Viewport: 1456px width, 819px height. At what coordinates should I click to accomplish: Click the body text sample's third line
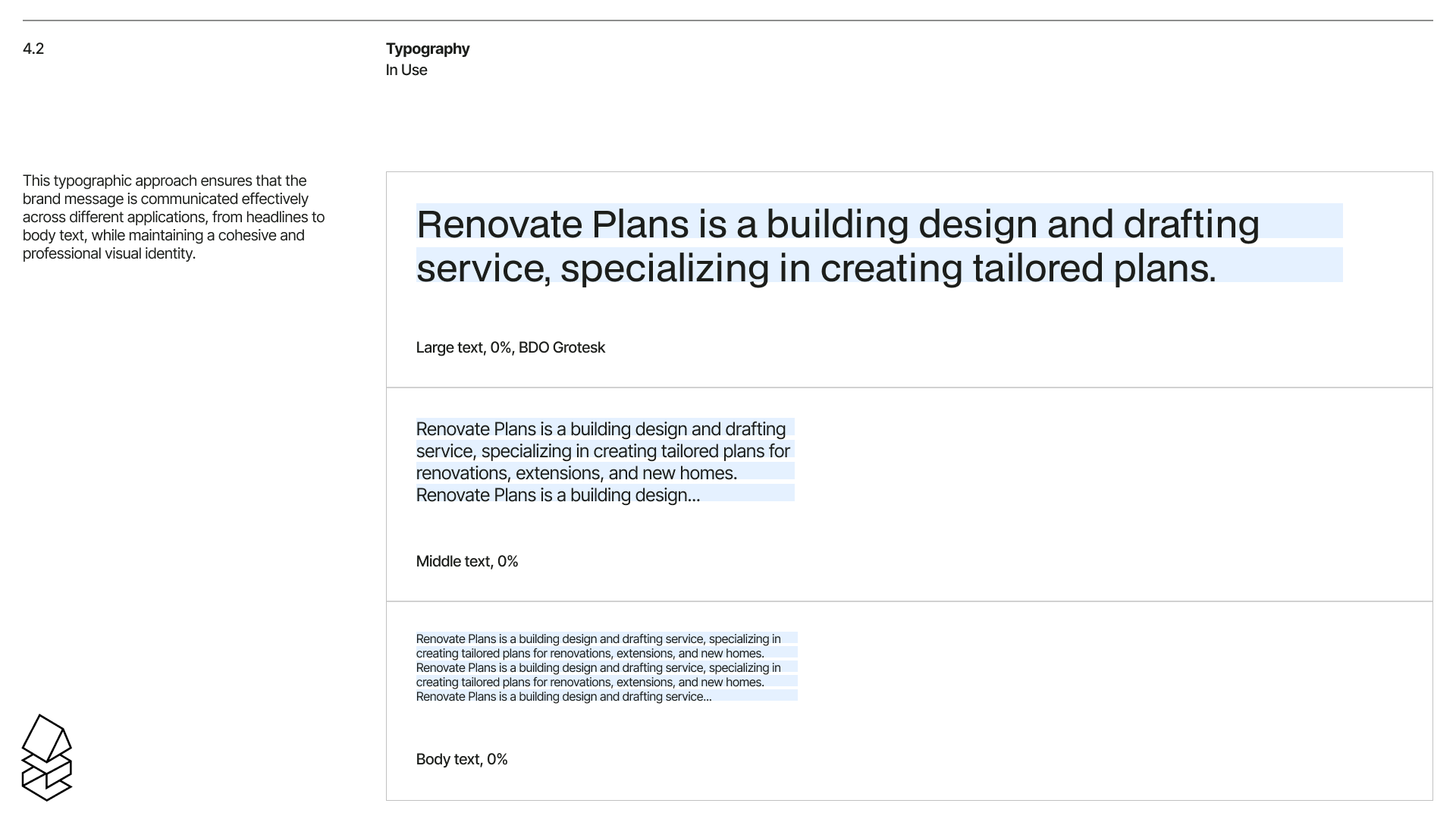[x=598, y=667]
